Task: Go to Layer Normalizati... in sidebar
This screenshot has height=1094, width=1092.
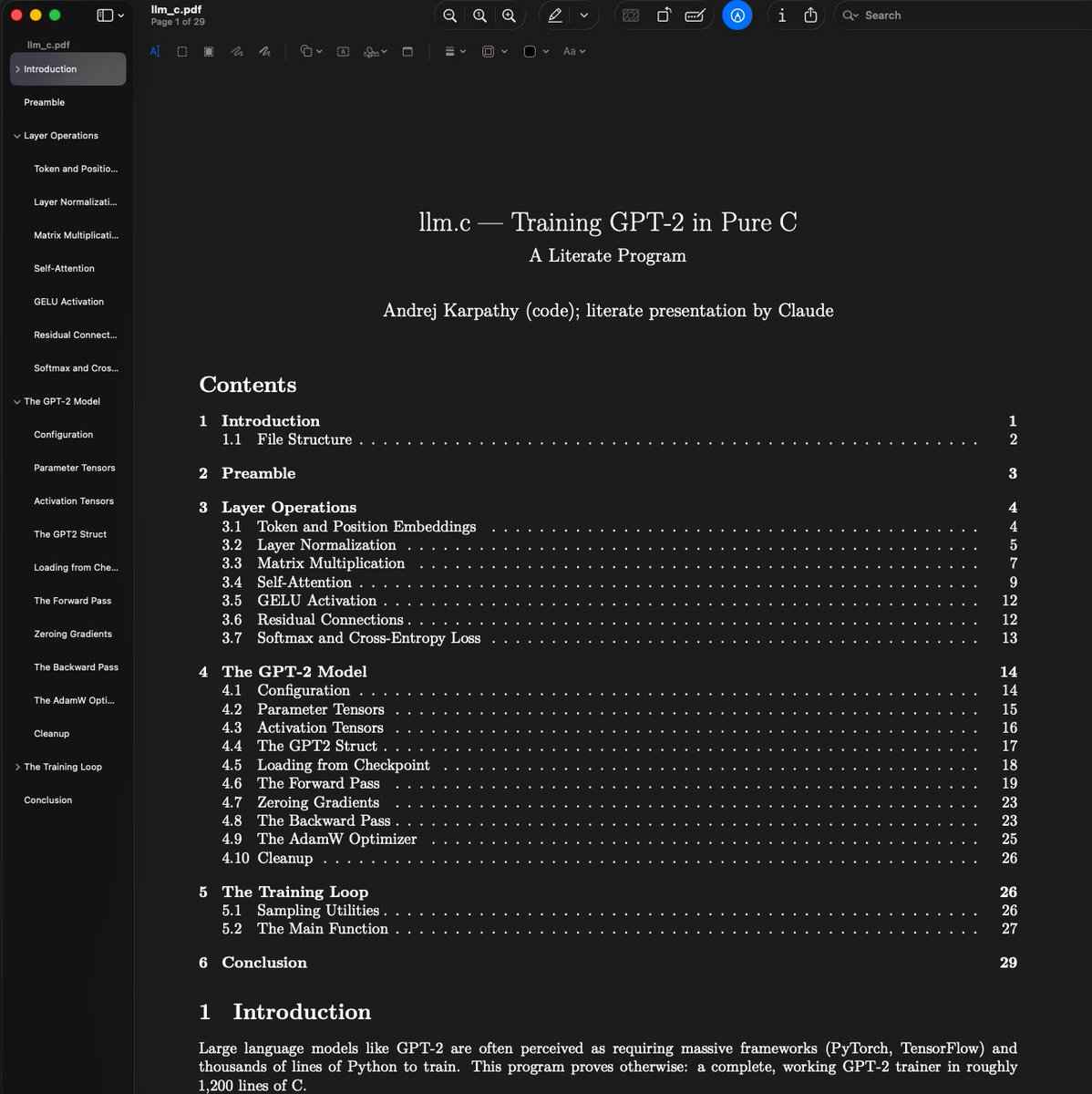Action: coord(76,202)
